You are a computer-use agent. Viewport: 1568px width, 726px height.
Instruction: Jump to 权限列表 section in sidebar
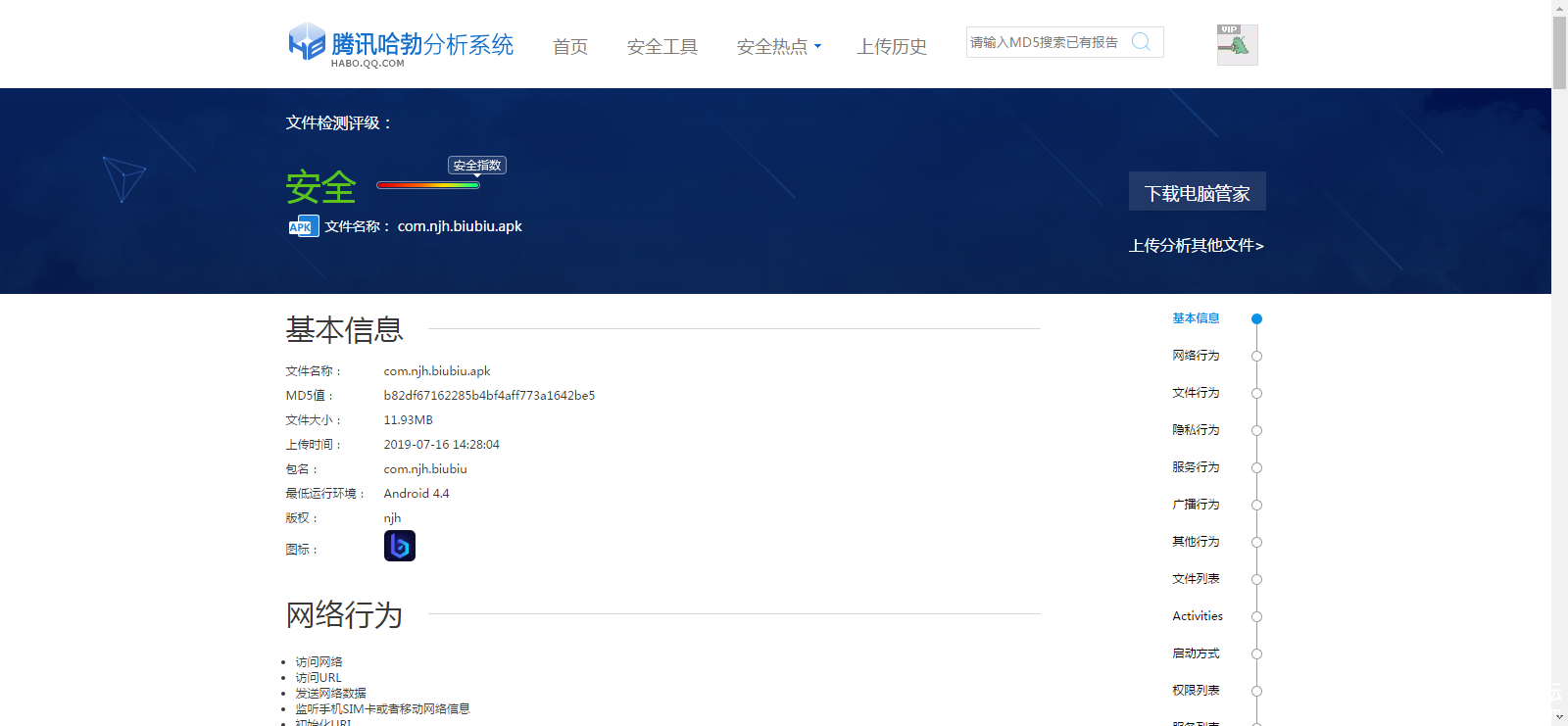(x=1196, y=691)
